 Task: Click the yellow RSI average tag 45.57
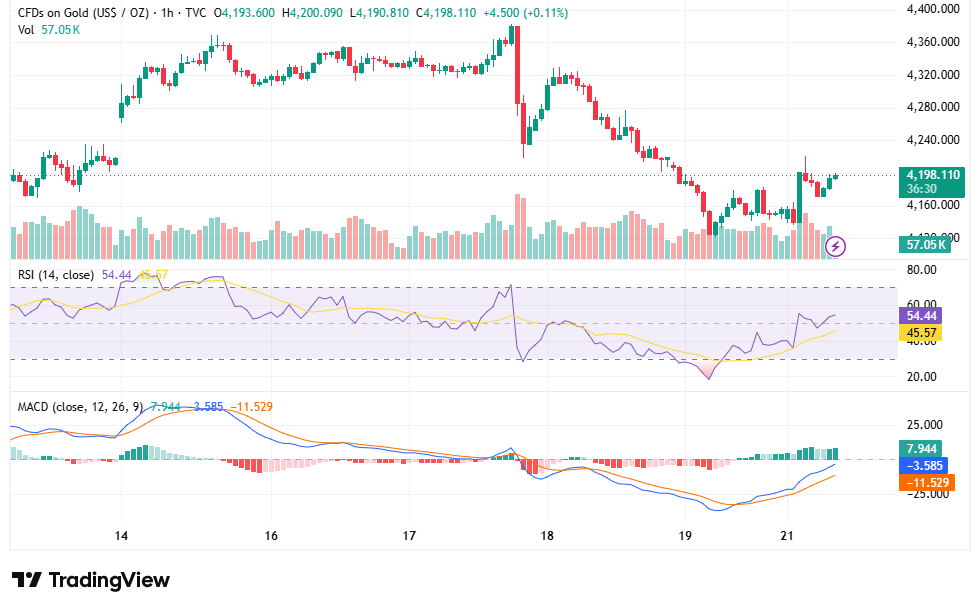click(x=921, y=332)
